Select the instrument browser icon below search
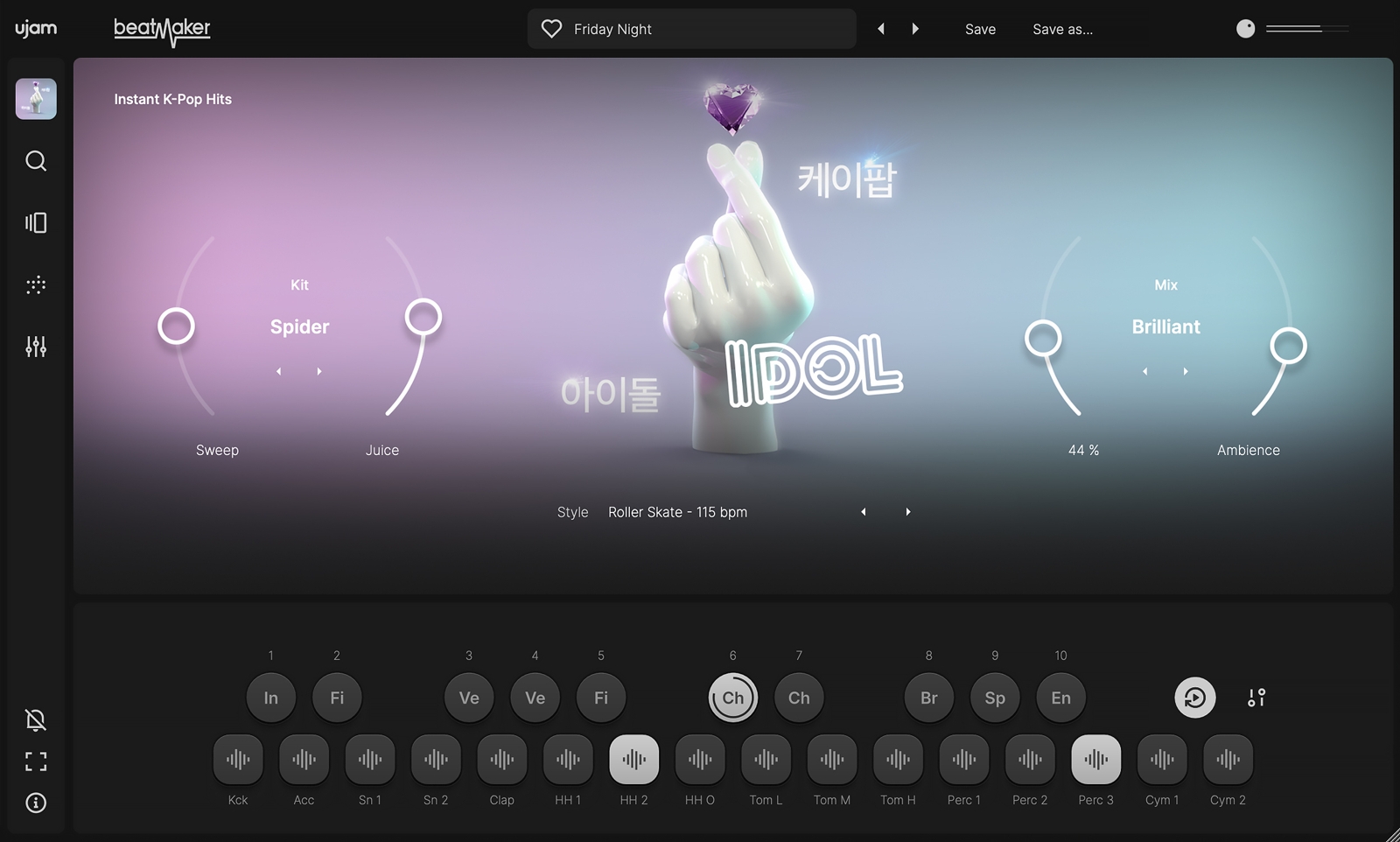 pyautogui.click(x=35, y=222)
